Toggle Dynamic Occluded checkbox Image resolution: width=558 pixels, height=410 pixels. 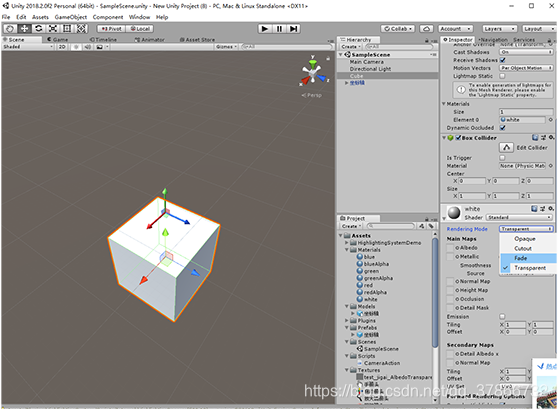click(502, 128)
